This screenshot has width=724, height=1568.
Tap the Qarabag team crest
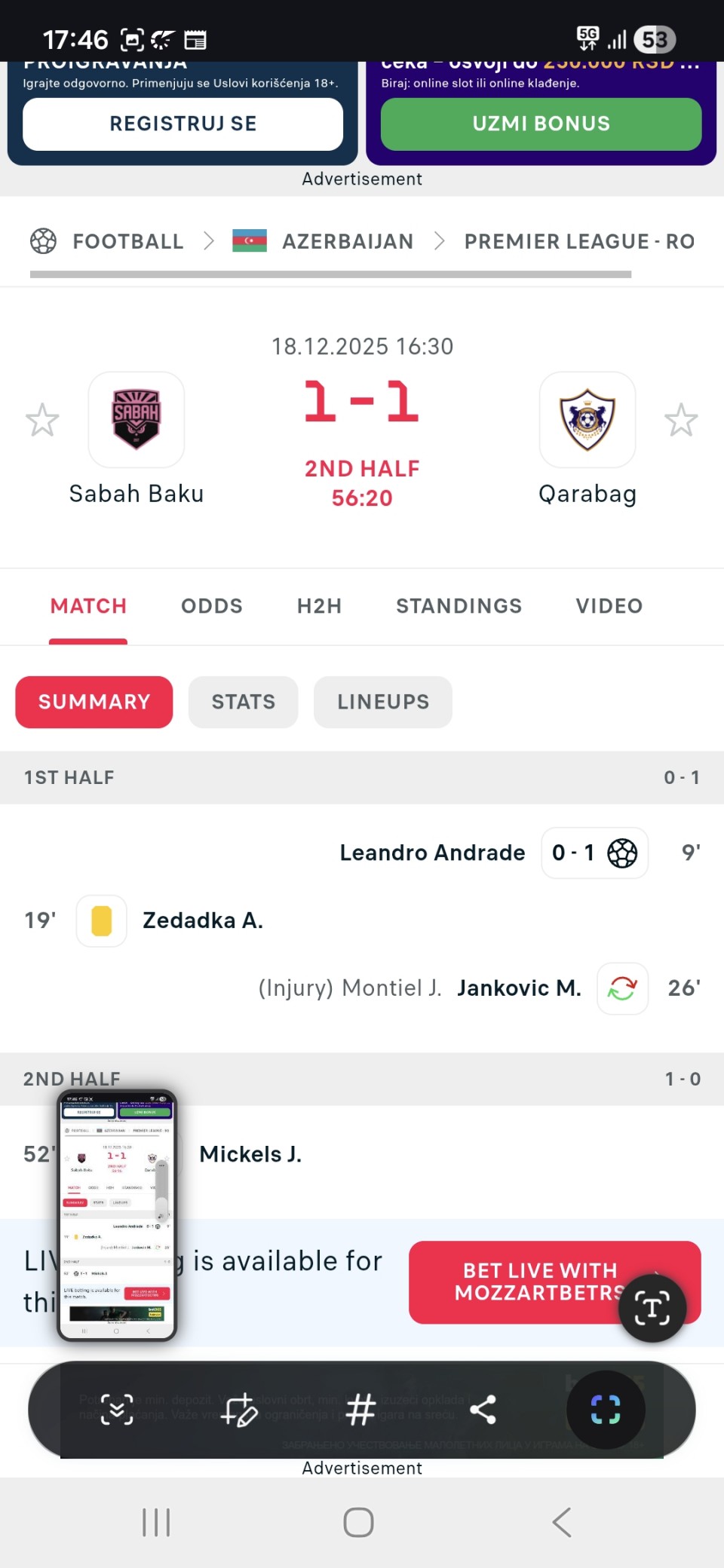click(x=587, y=419)
